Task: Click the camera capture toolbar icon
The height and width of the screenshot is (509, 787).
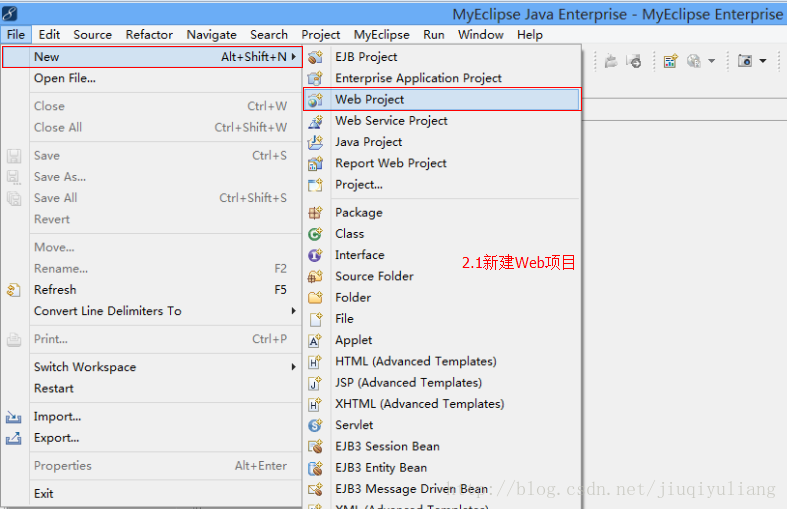Action: pyautogui.click(x=744, y=61)
